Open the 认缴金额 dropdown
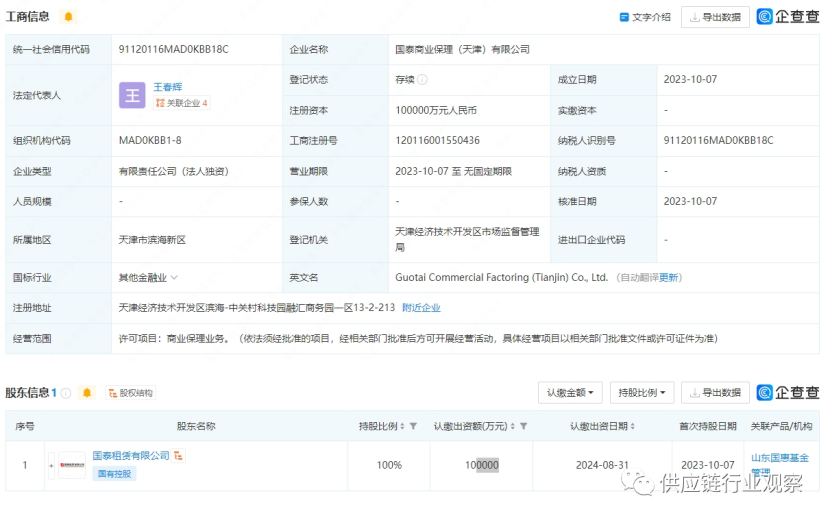831x521 pixels. click(x=570, y=393)
